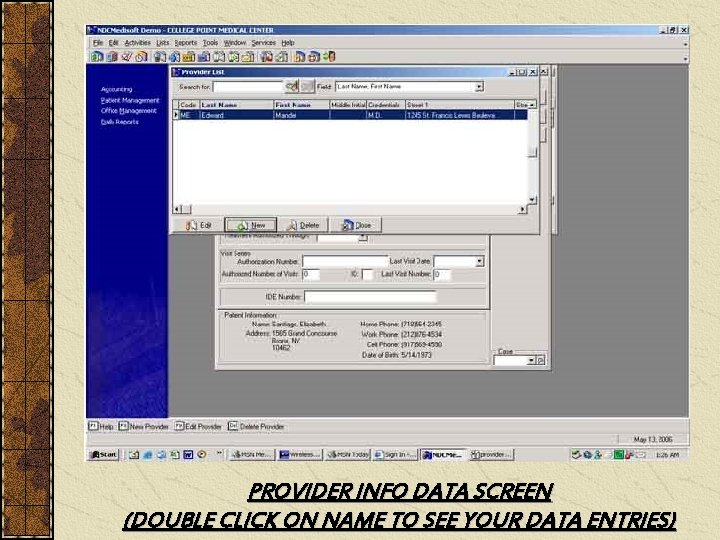Click the Edit button in Provider List

point(198,225)
